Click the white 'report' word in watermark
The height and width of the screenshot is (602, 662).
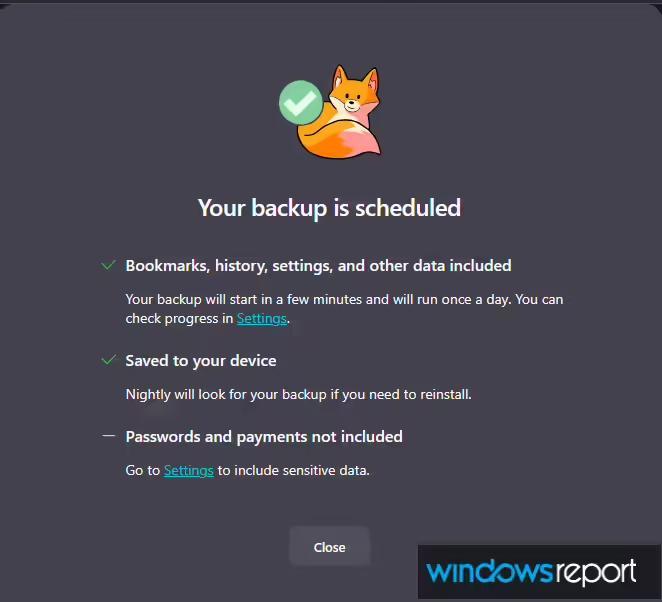(x=595, y=573)
